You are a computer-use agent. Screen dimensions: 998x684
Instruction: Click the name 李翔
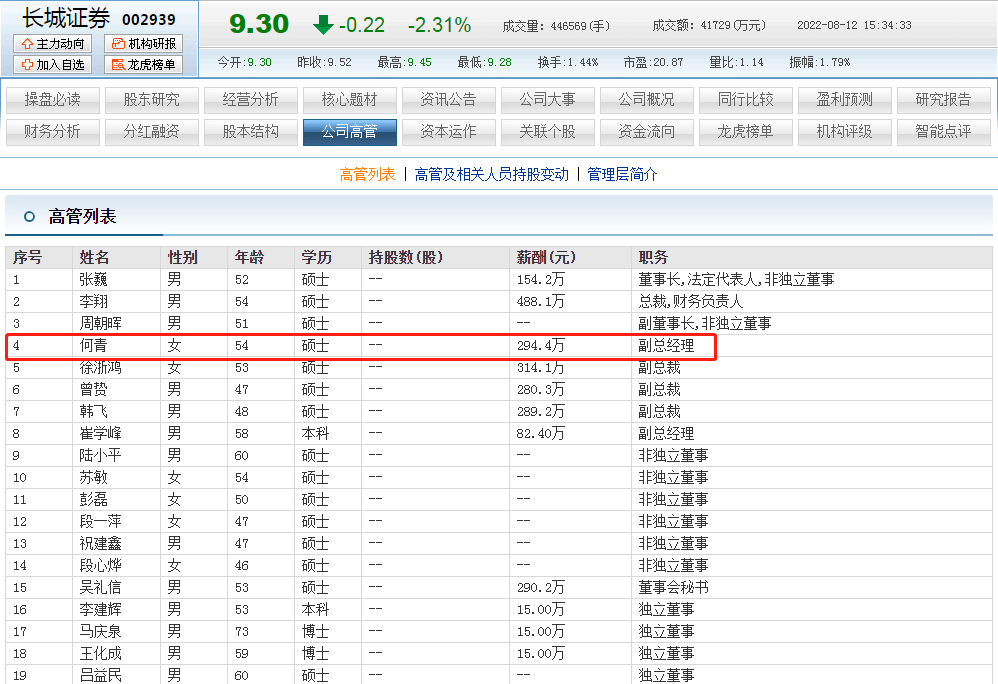click(94, 302)
